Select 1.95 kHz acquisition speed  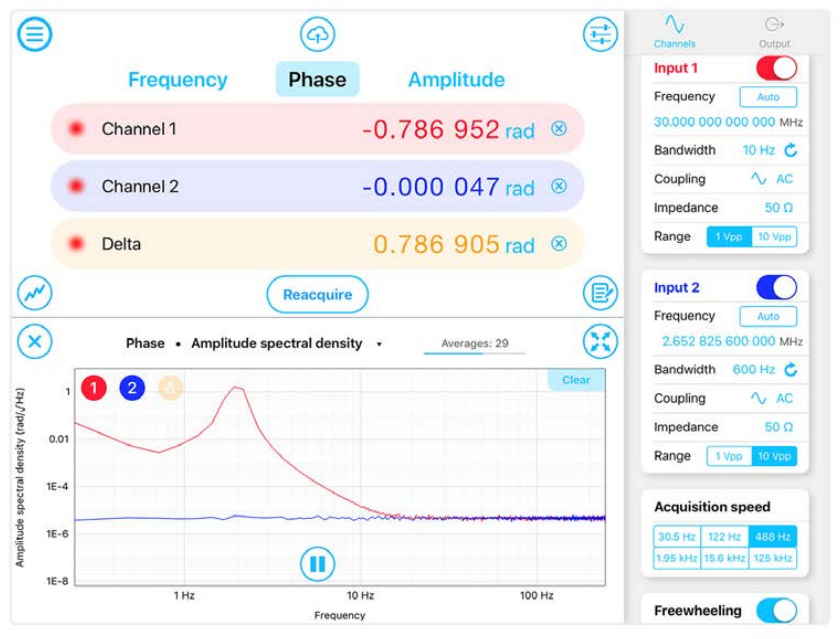point(677,558)
